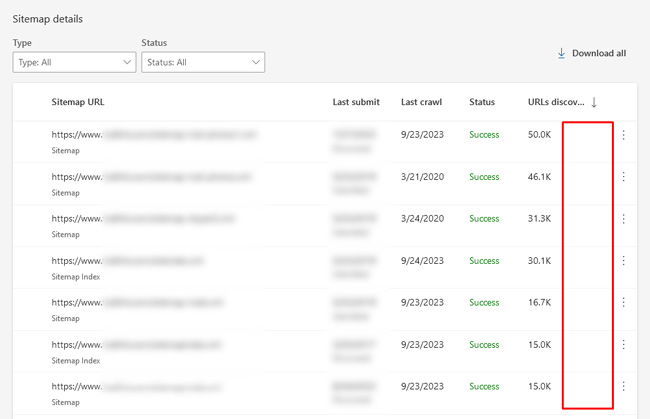This screenshot has height=419, width=650.
Task: Open the three-dot menu for the 15.0K Sitemap Index row
Action: tap(623, 344)
